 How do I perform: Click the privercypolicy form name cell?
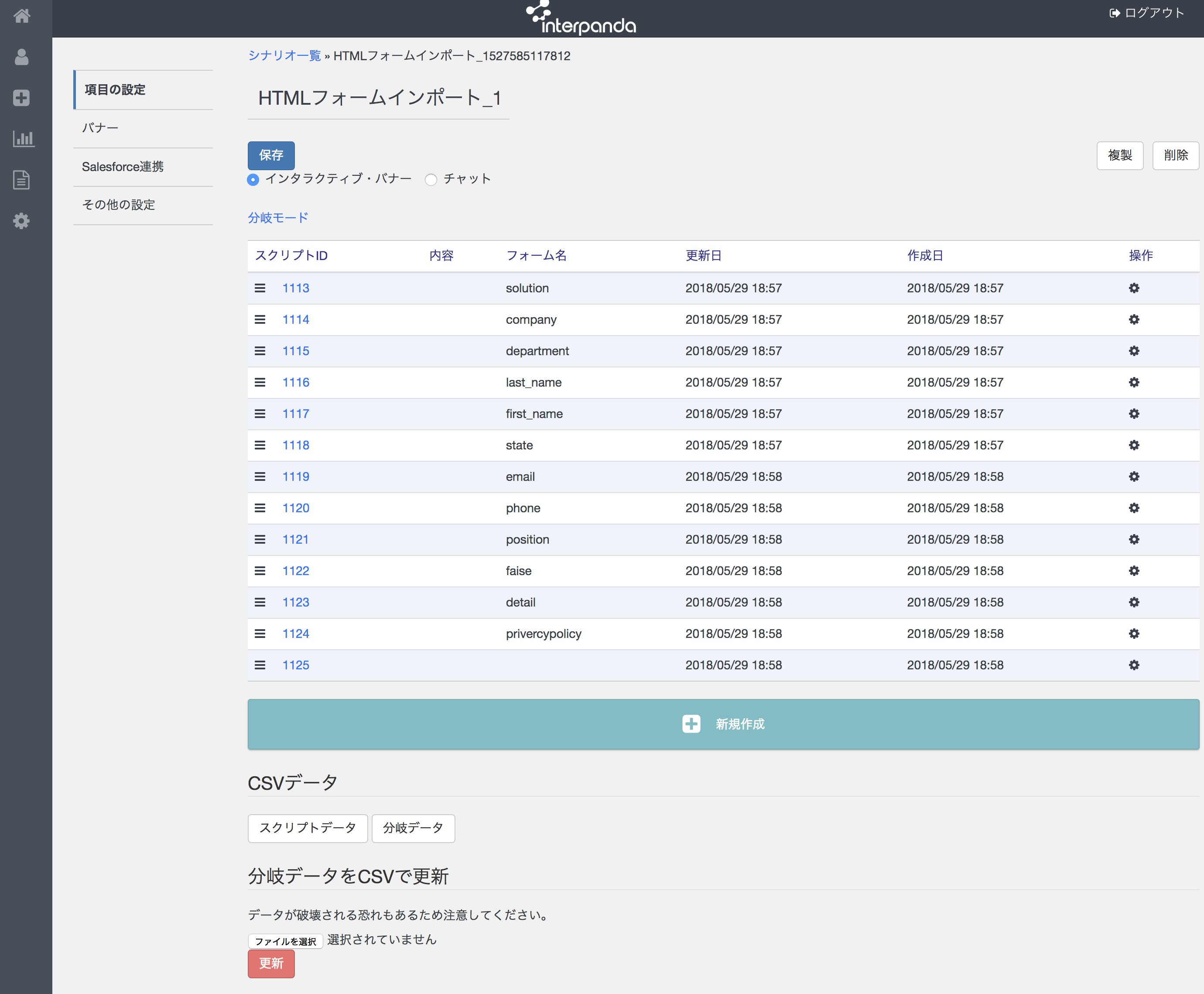544,634
